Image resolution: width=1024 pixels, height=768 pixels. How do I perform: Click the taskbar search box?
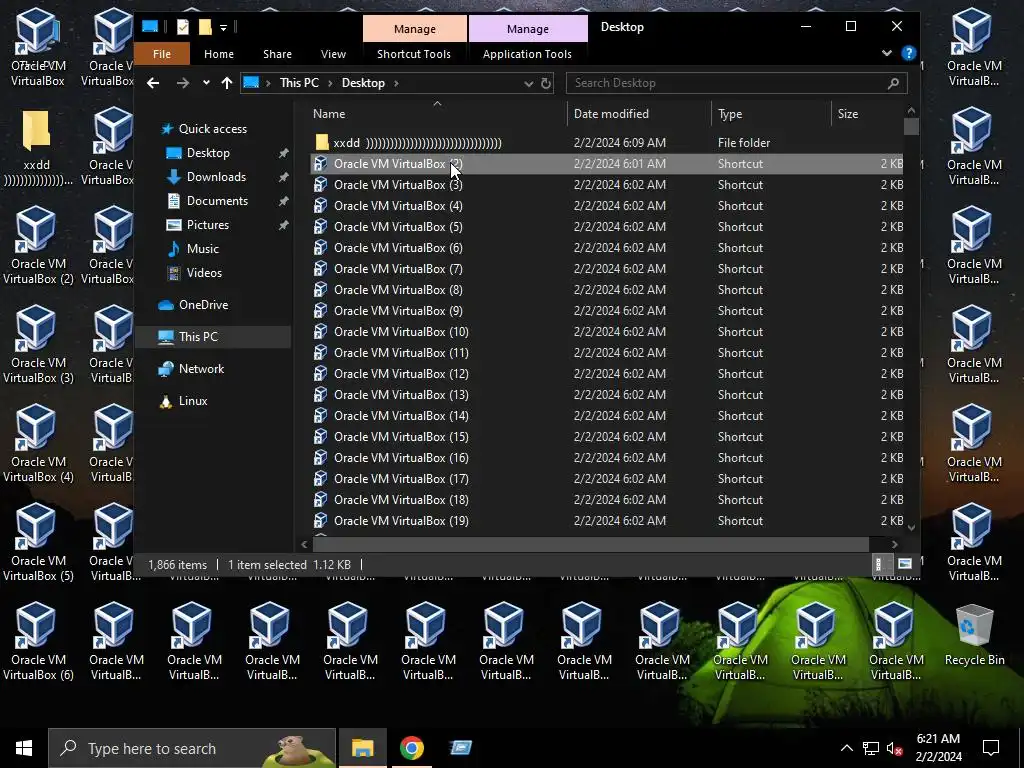(x=192, y=748)
